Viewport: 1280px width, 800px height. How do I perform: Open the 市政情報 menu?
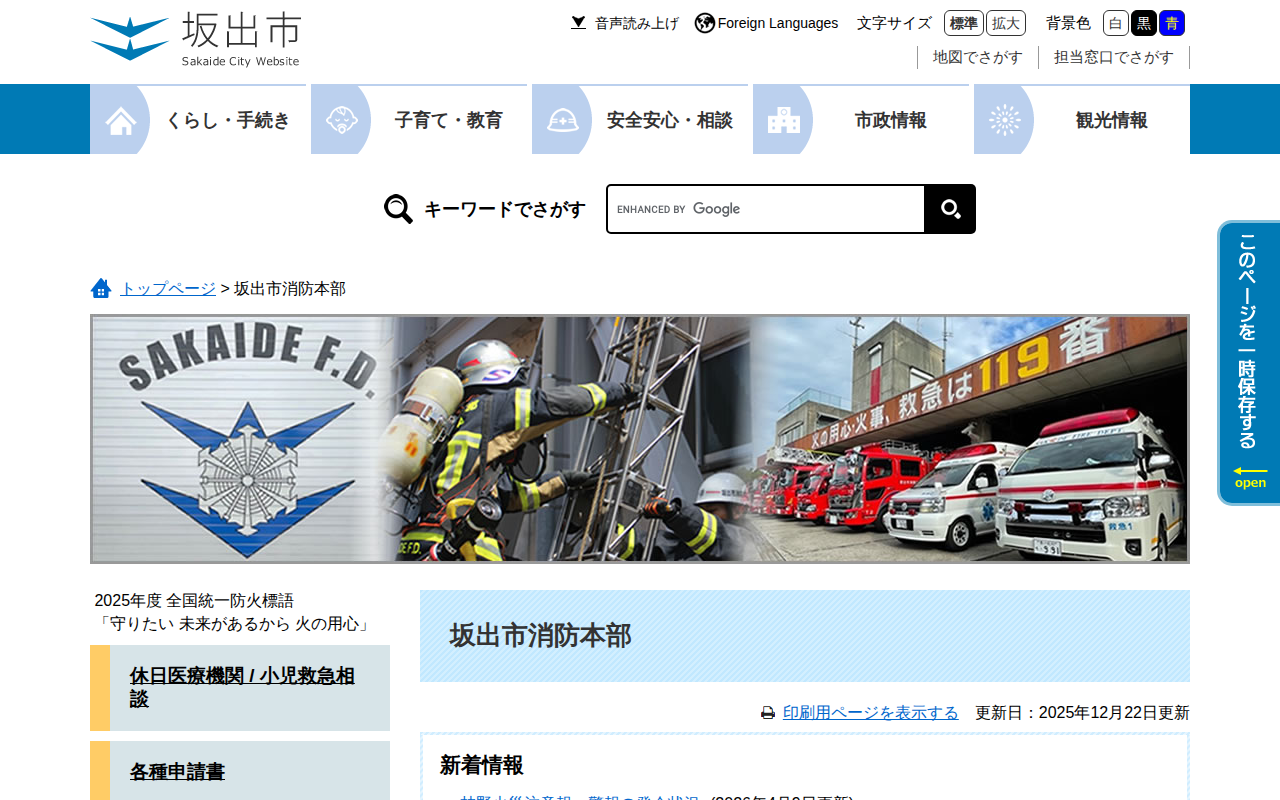pyautogui.click(x=861, y=120)
